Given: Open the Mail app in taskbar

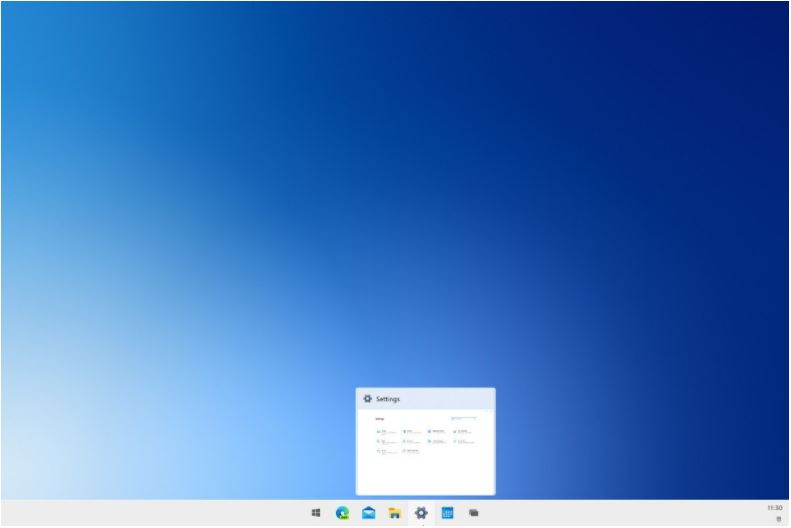Looking at the screenshot, I should point(369,513).
